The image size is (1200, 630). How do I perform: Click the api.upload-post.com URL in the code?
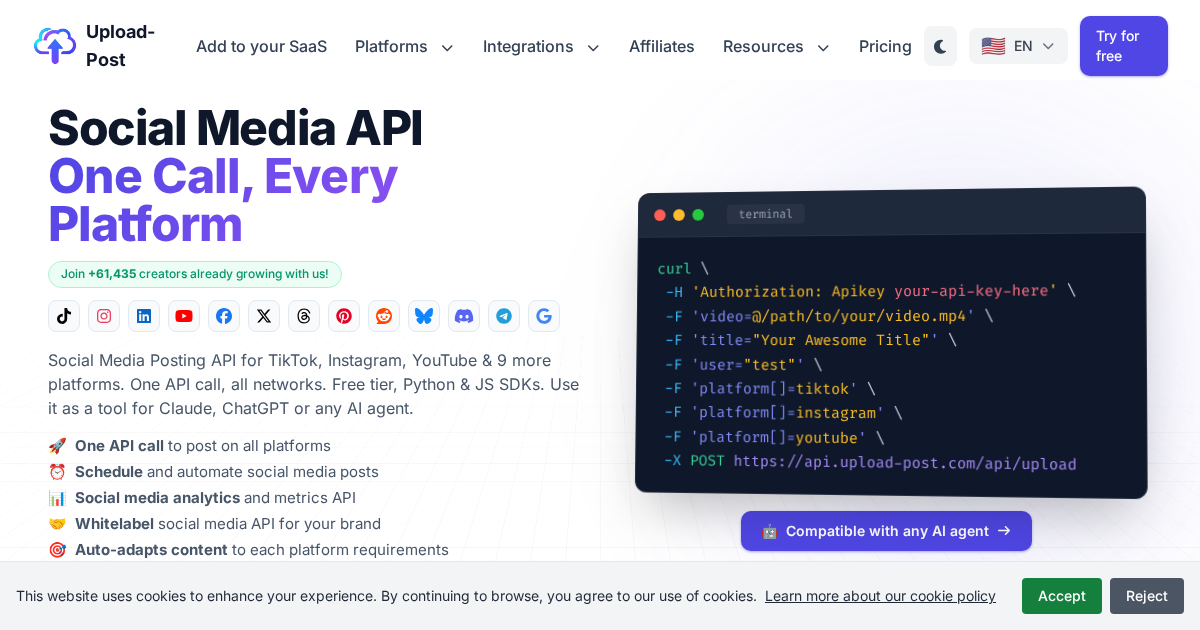(x=905, y=463)
